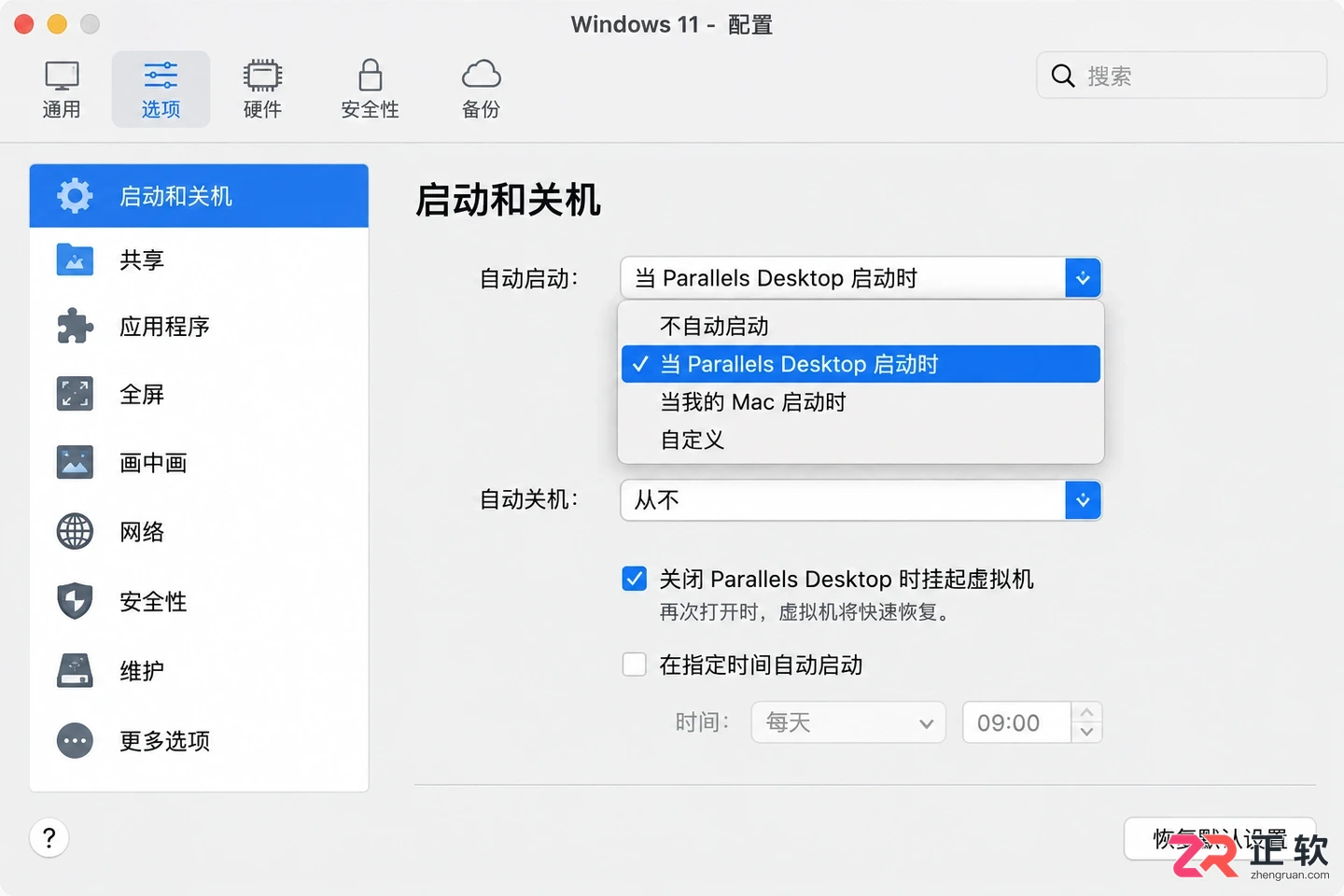The width and height of the screenshot is (1344, 896).
Task: Click the gear icon for 启动和关机
Action: point(75,196)
